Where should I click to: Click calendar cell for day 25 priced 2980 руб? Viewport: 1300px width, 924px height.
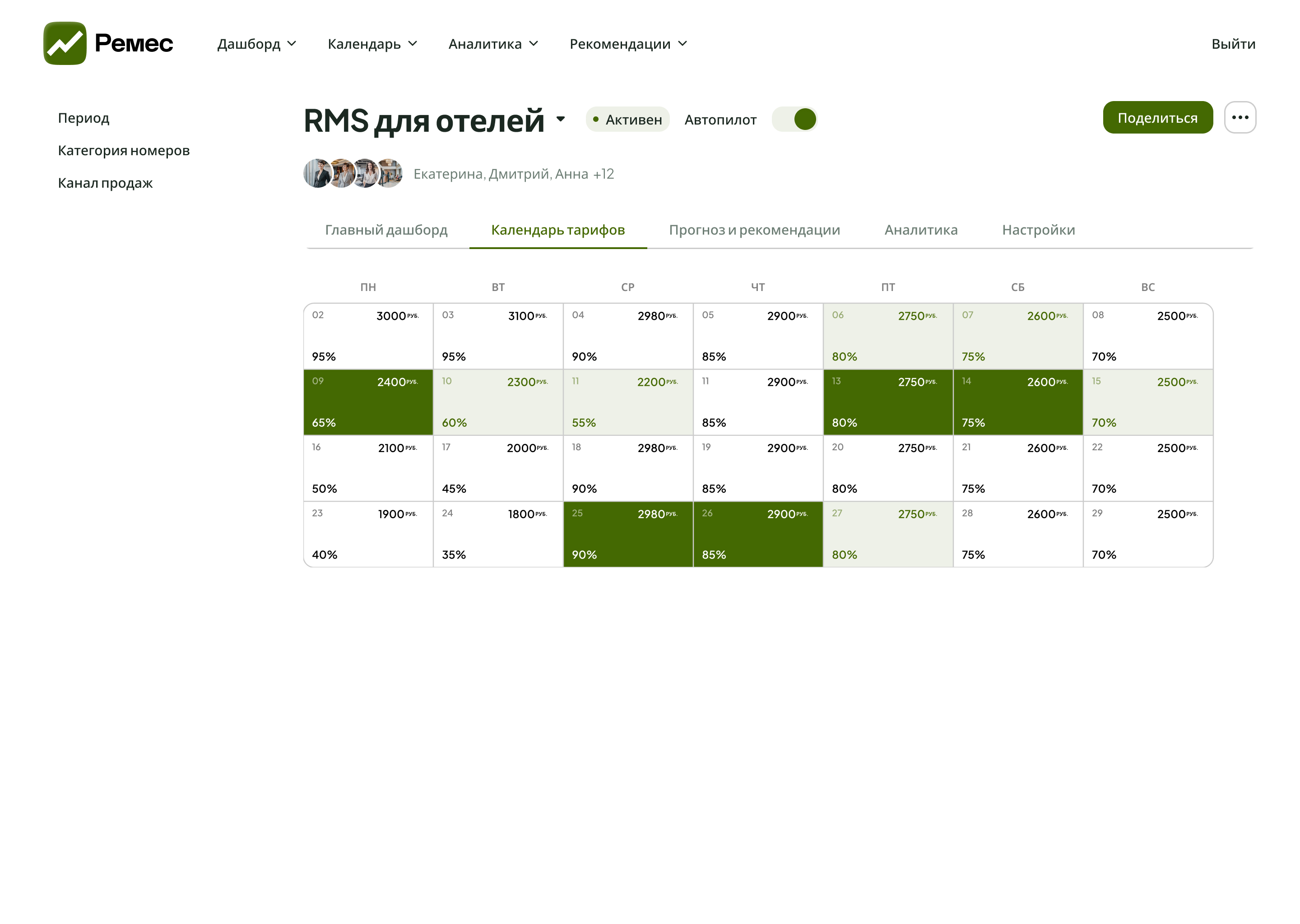pyautogui.click(x=628, y=534)
